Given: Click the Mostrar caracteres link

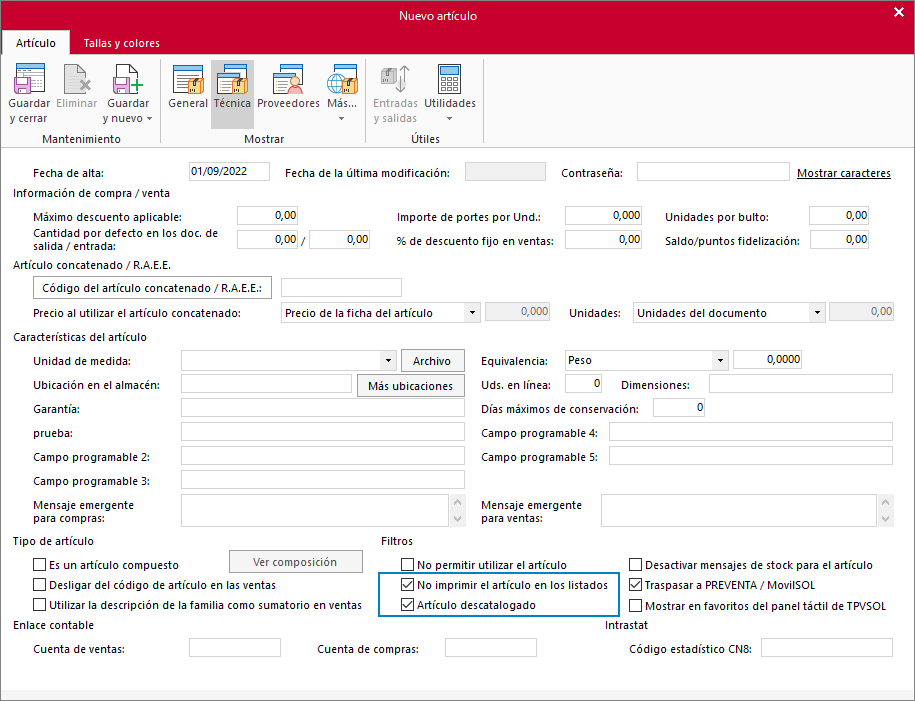Looking at the screenshot, I should [x=843, y=173].
